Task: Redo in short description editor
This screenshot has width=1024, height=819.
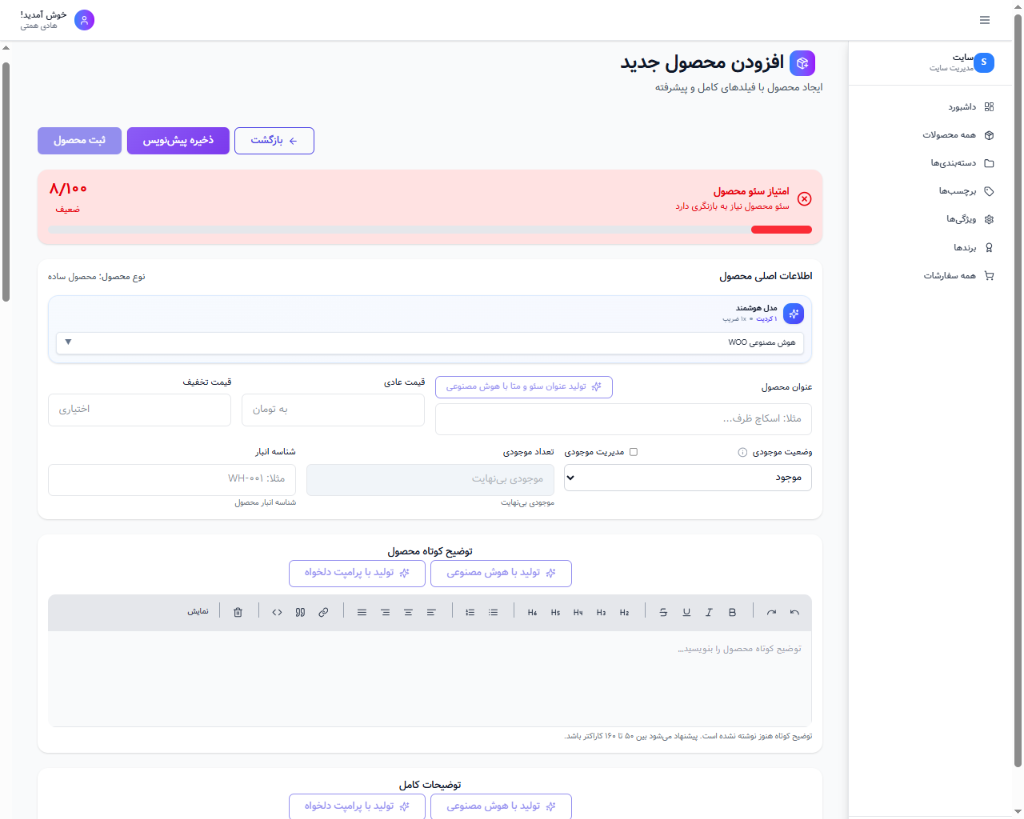Action: click(771, 612)
